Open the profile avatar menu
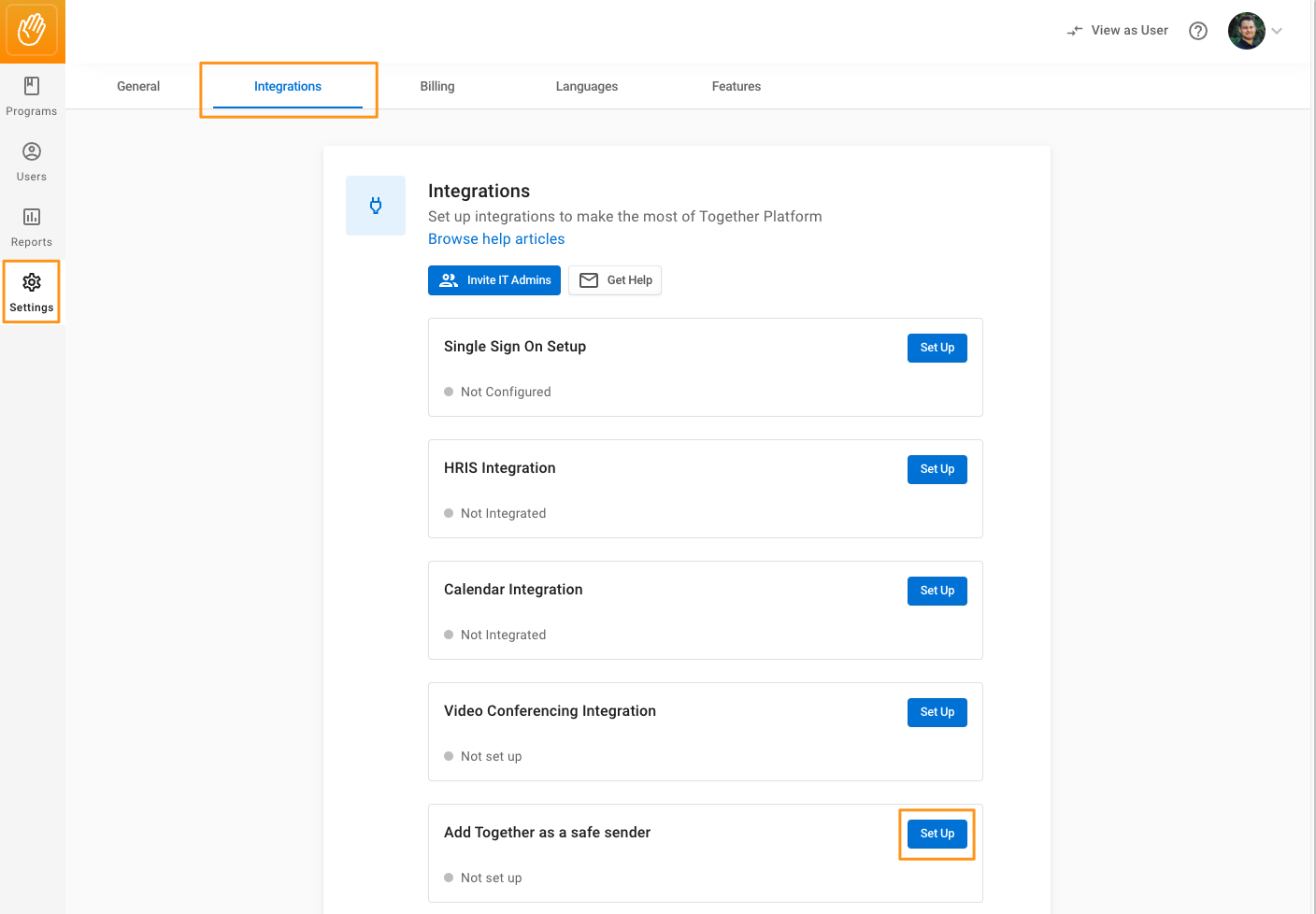The image size is (1316, 914). pyautogui.click(x=1247, y=31)
